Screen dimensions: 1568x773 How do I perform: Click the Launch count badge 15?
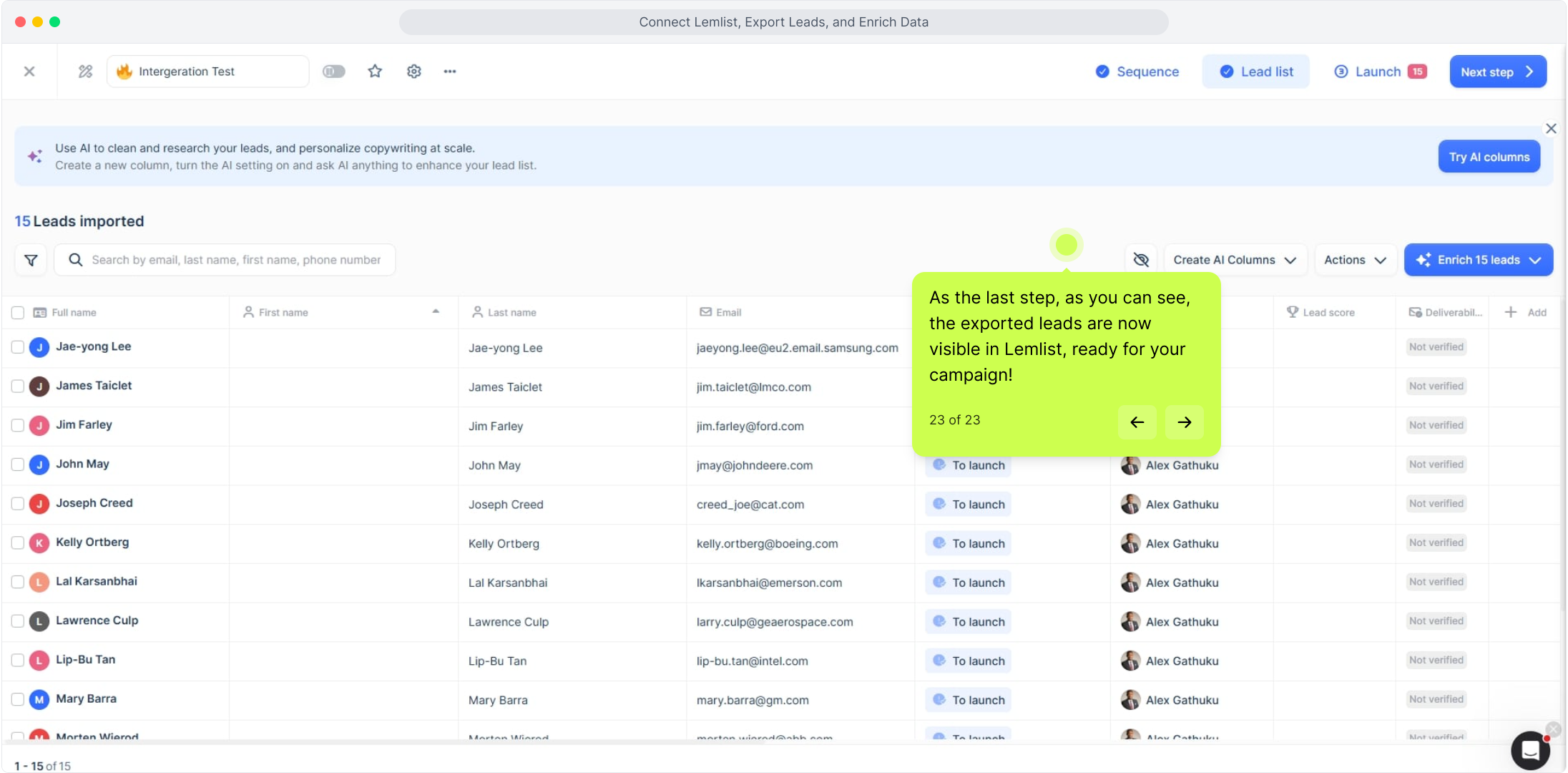click(1417, 72)
